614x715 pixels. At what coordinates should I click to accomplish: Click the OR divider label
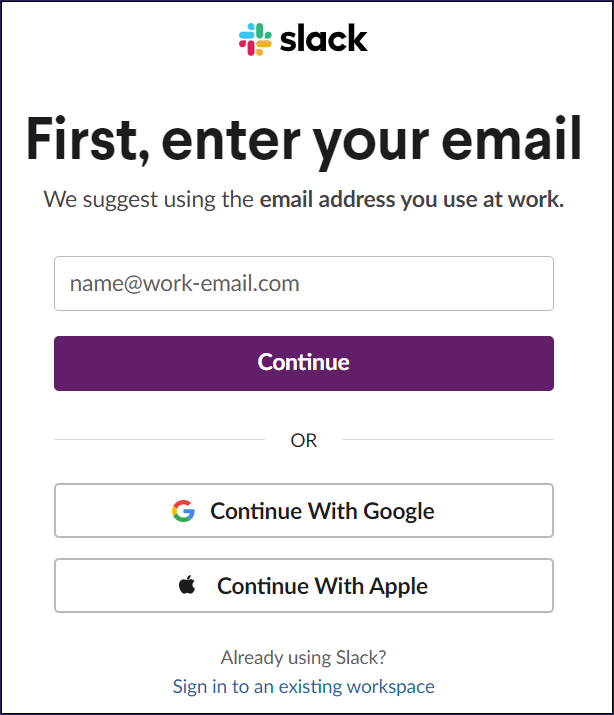coord(303,440)
